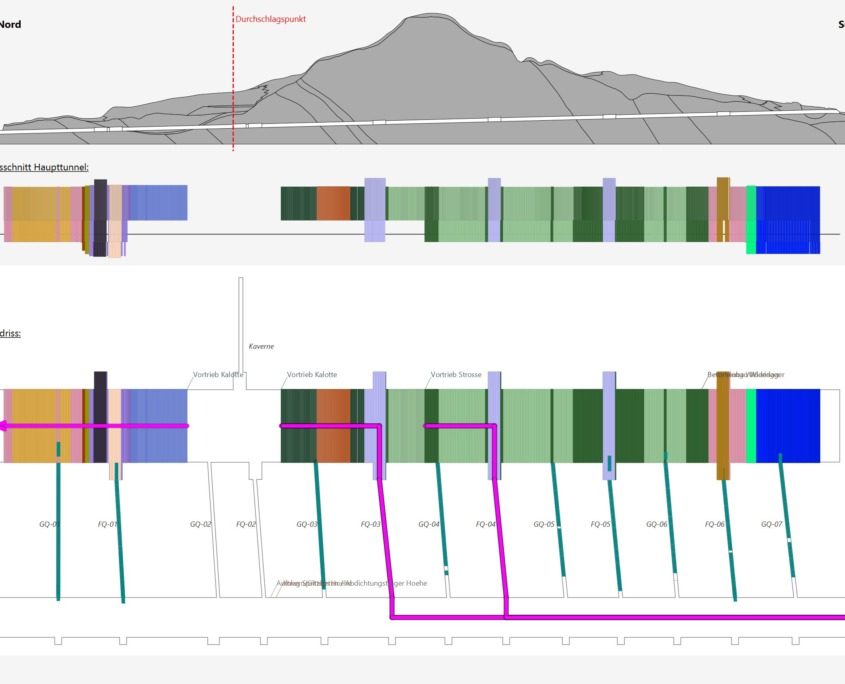Select the Kaverne label in the plan
The width and height of the screenshot is (845, 684).
261,346
